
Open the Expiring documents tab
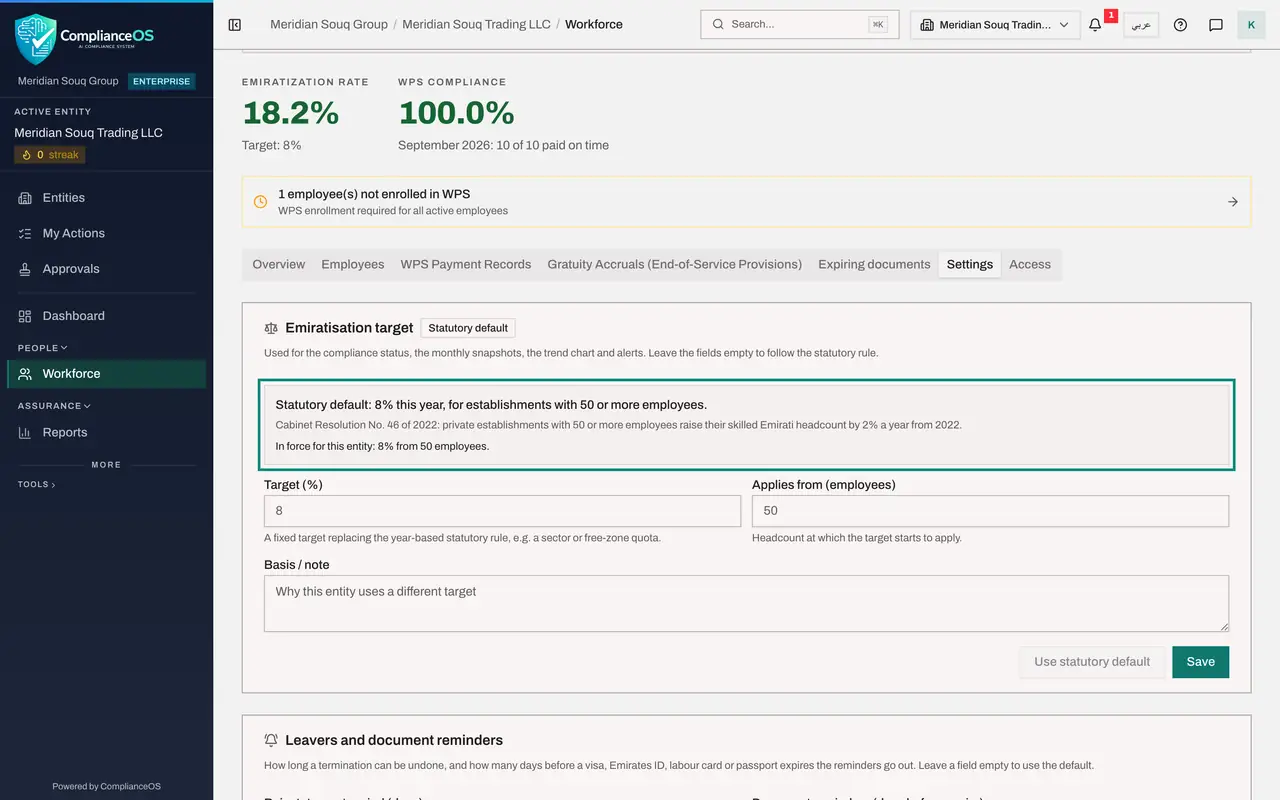(874, 264)
